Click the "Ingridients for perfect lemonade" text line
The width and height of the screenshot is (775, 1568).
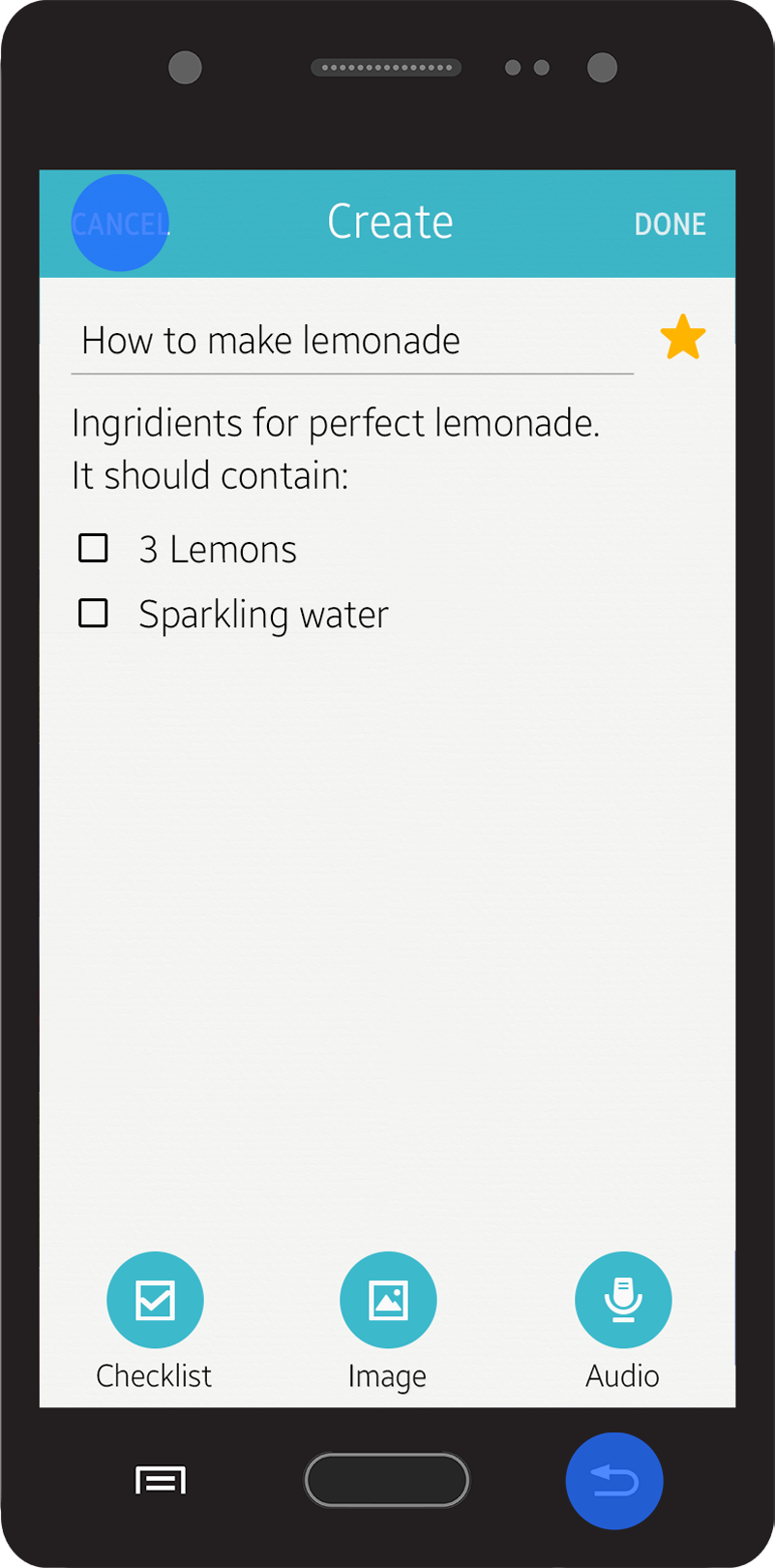click(x=336, y=424)
